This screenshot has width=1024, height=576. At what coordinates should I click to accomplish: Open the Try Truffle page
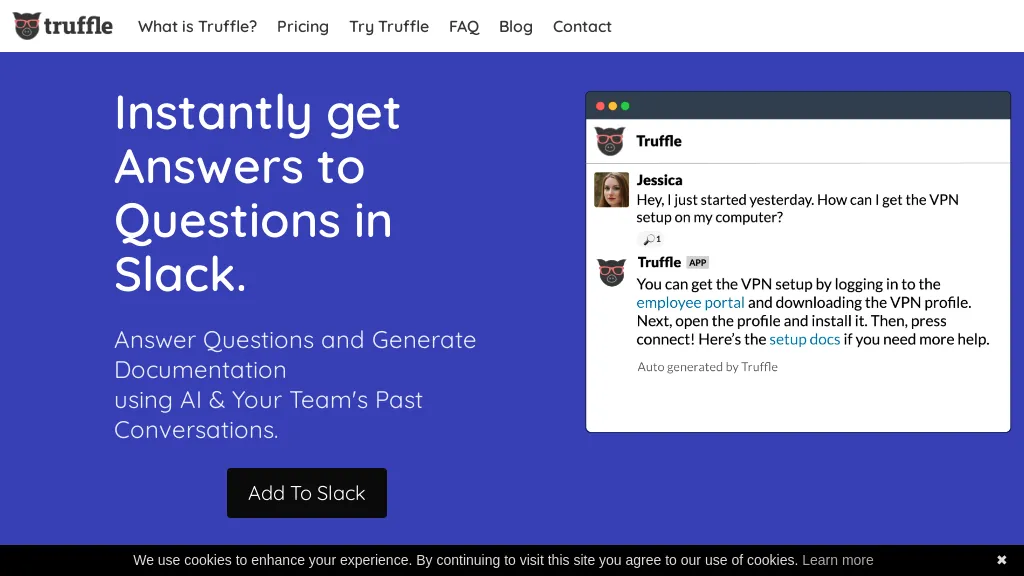coord(389,27)
